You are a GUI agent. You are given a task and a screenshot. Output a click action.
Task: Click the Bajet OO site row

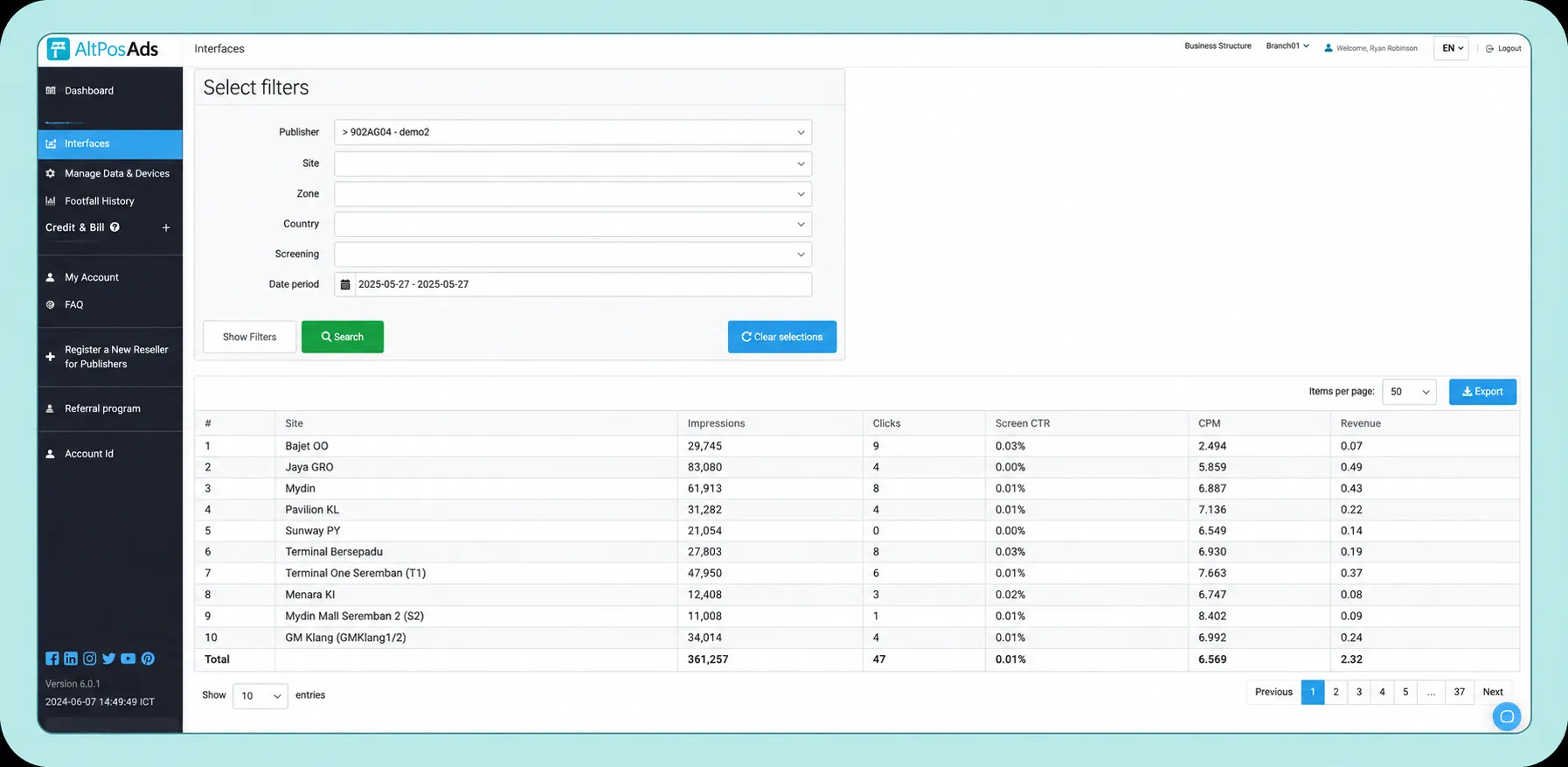(x=857, y=446)
